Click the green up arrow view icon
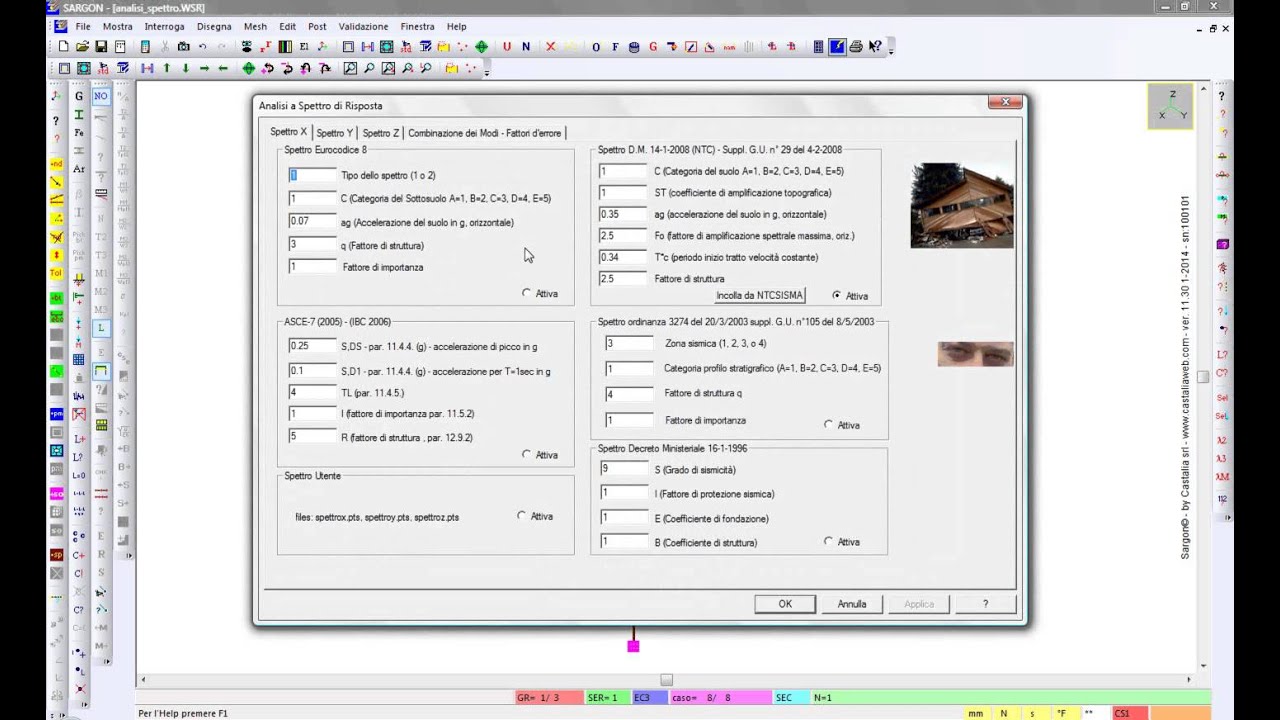 [166, 69]
